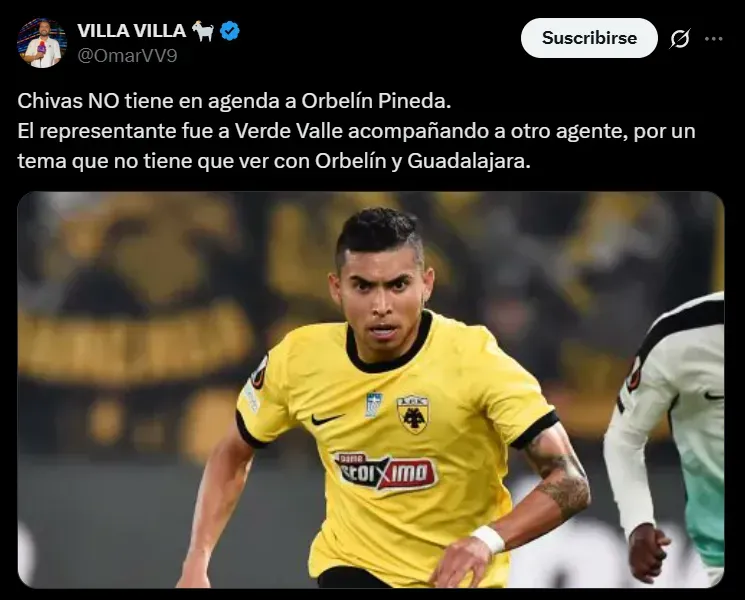Click the tweet text about Chivas
This screenshot has height=600, width=745.
pos(356,131)
